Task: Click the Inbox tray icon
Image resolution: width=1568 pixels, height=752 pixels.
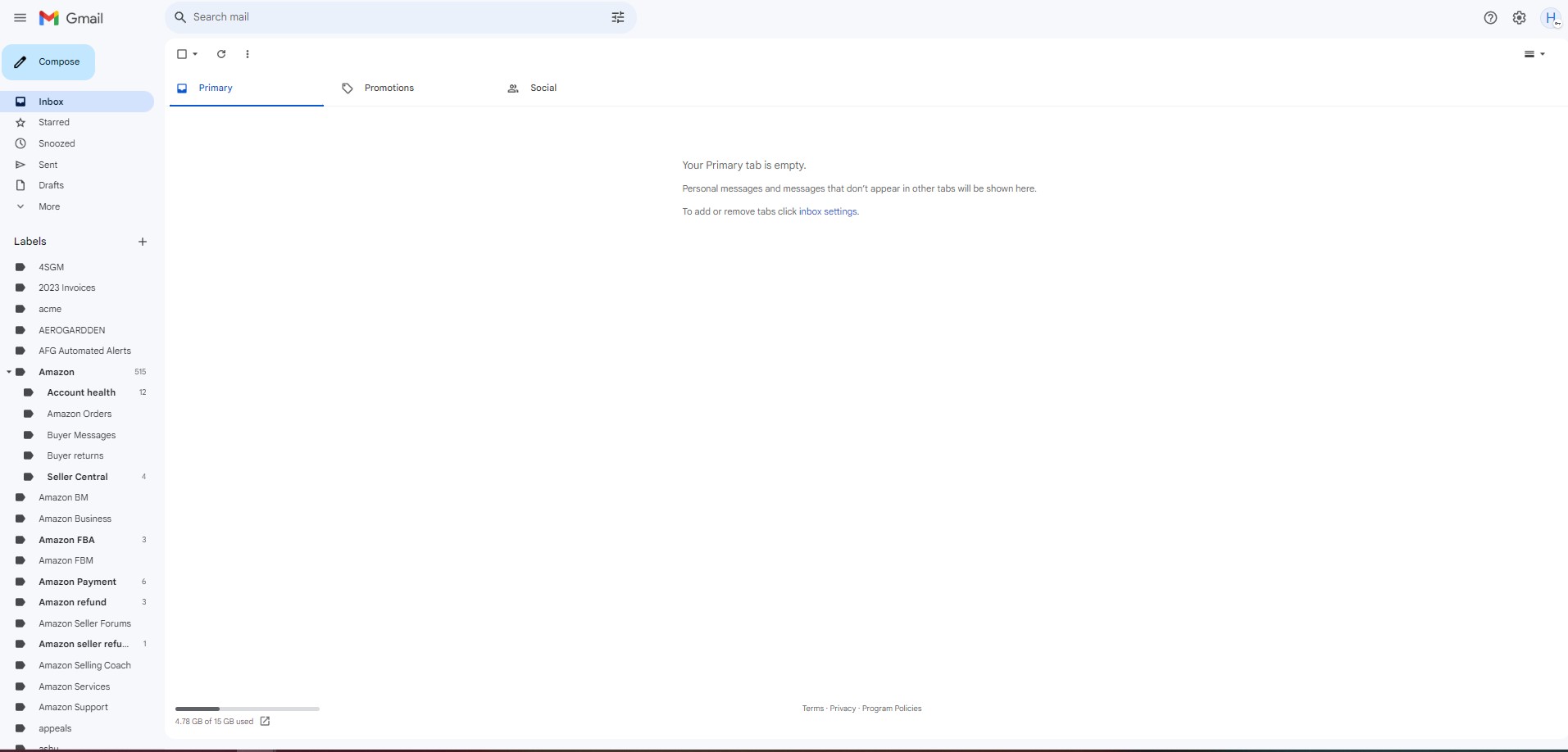Action: [x=20, y=102]
